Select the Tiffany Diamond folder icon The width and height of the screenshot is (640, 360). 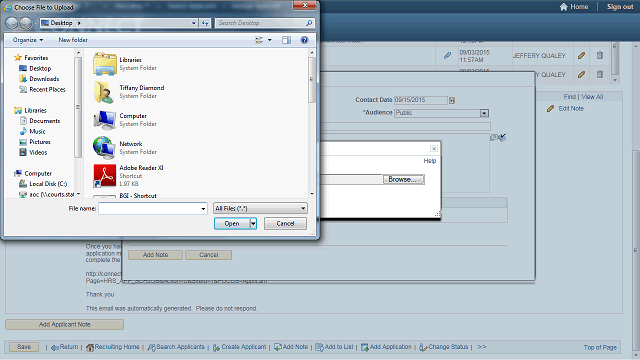[104, 92]
